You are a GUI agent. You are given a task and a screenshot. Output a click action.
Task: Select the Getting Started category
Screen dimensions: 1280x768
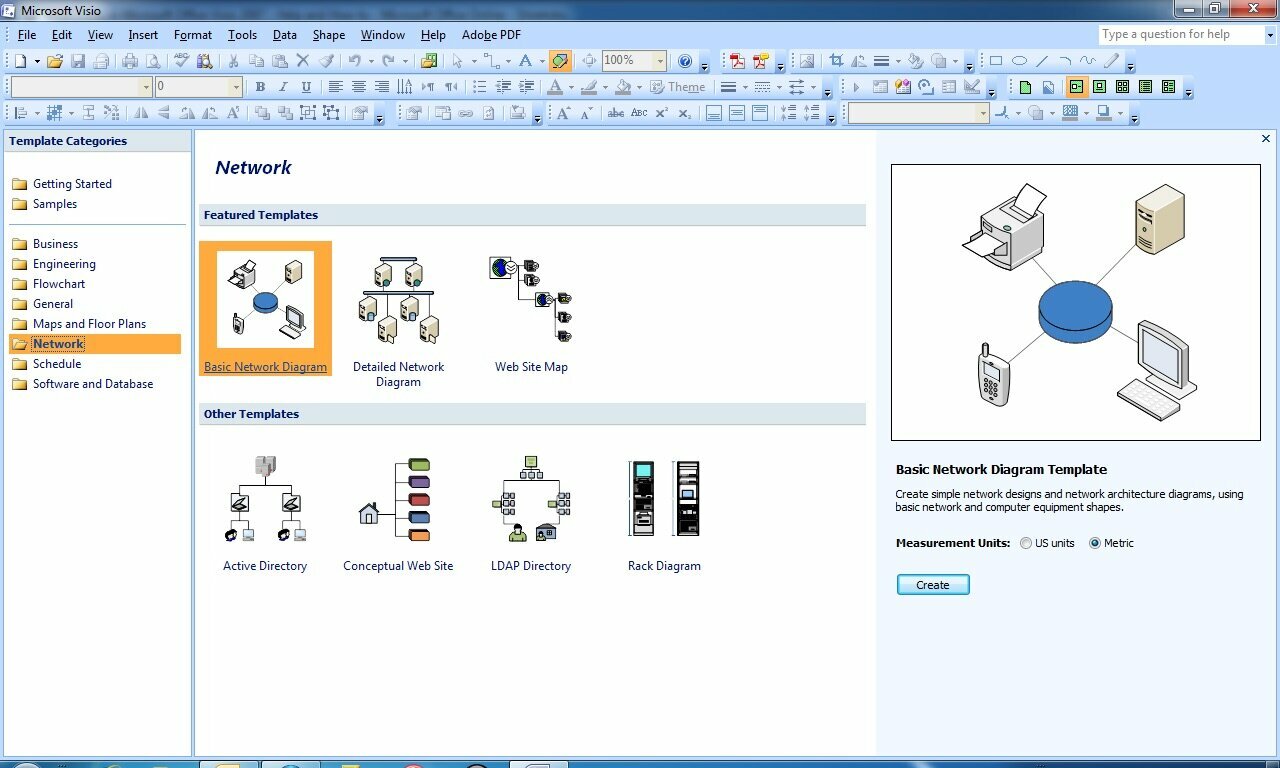(x=72, y=184)
